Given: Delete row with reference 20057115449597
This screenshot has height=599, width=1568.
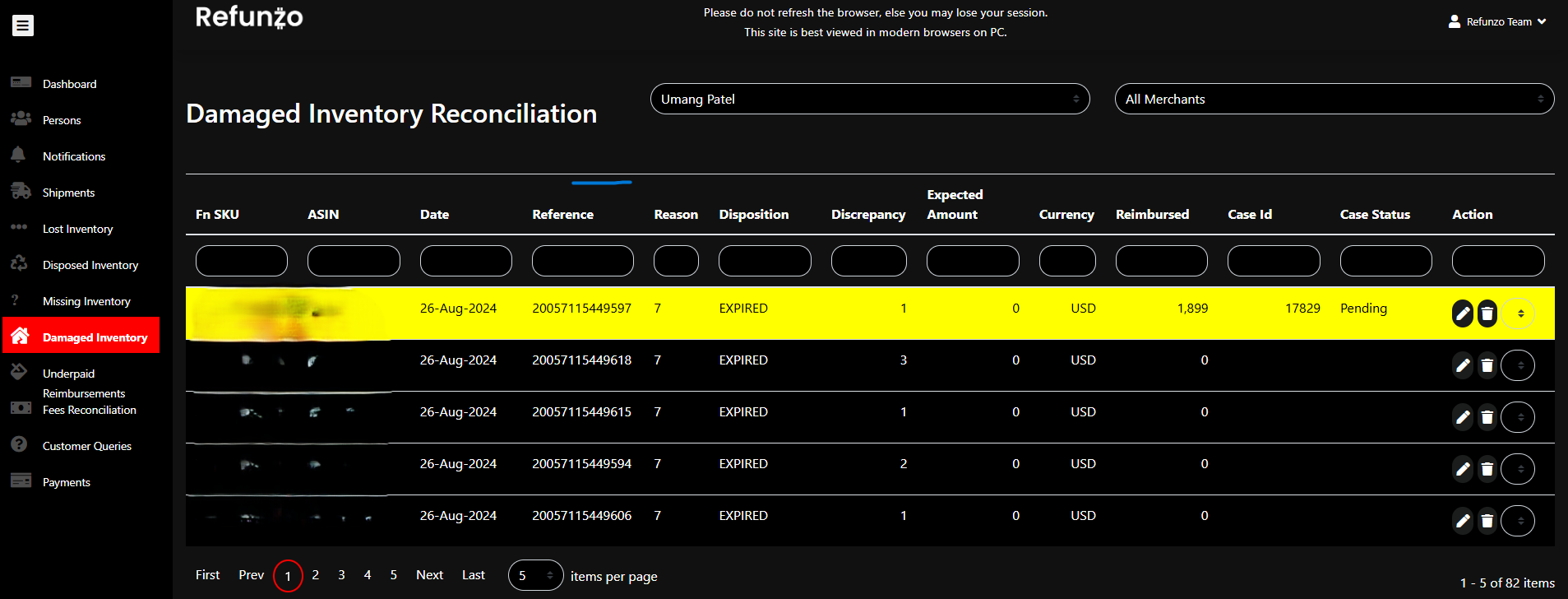Looking at the screenshot, I should pos(1487,313).
